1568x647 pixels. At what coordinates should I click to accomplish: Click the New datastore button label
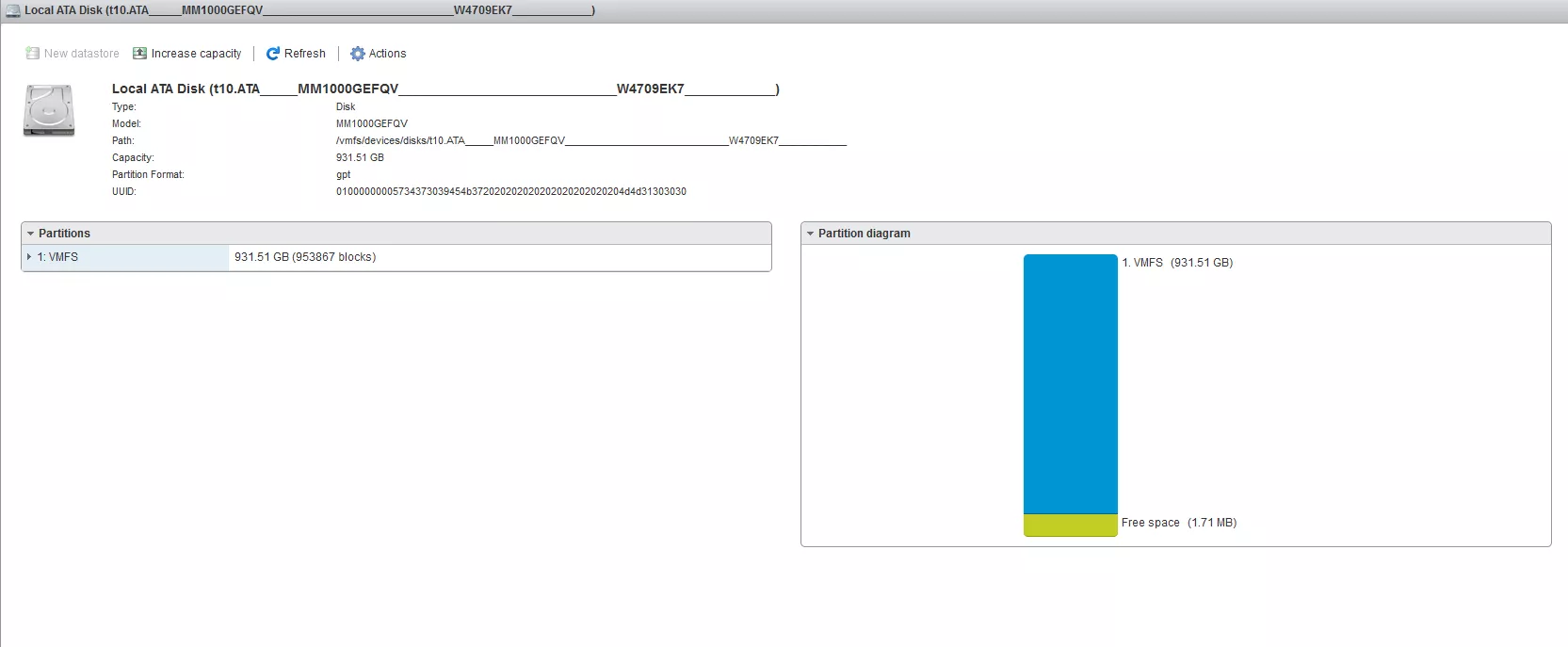pyautogui.click(x=82, y=54)
